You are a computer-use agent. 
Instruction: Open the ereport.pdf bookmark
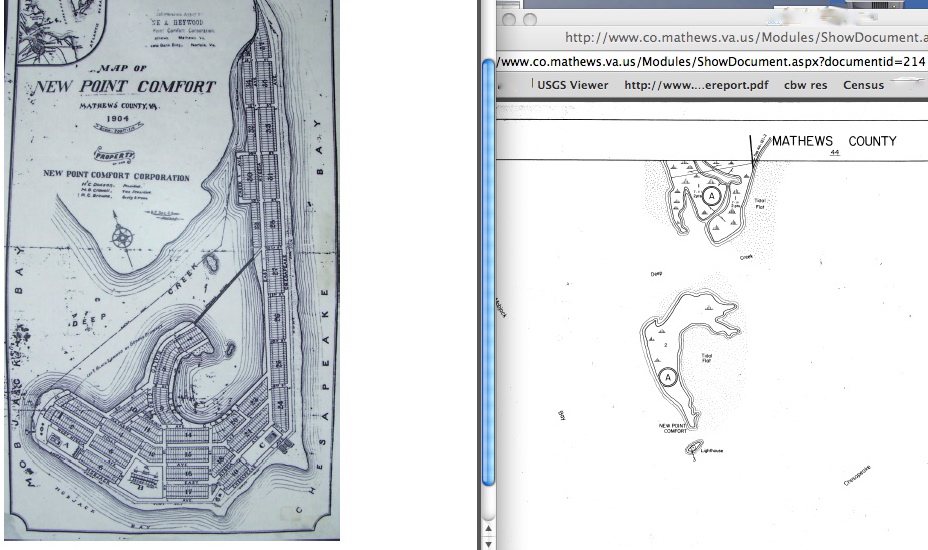click(x=696, y=85)
